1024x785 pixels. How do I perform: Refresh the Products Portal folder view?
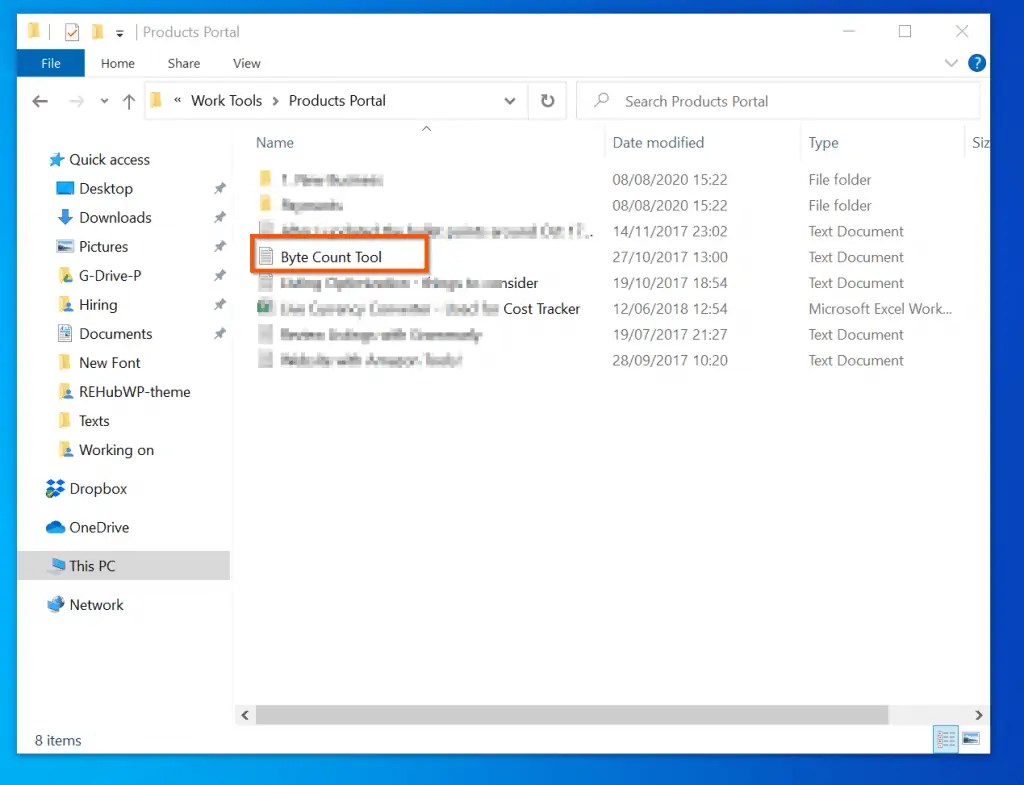547,101
